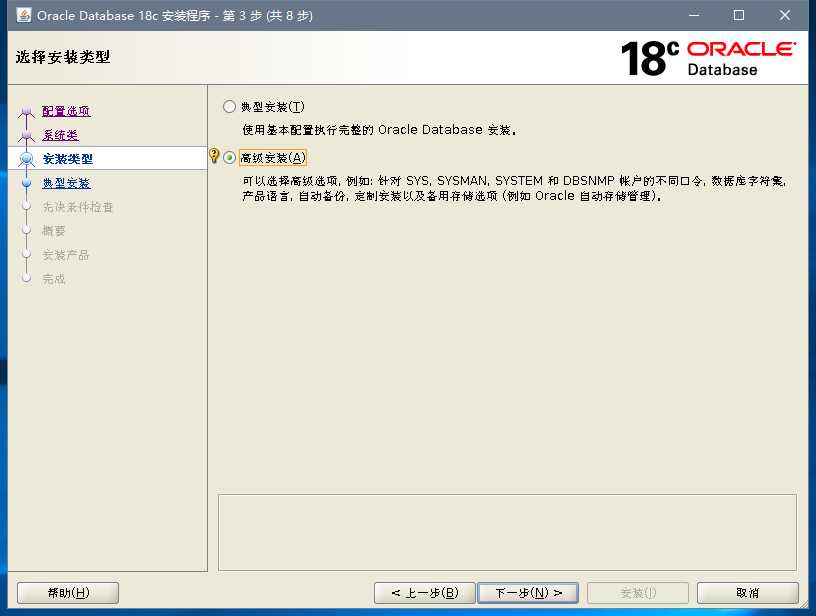Click the 概要 step label
The height and width of the screenshot is (616, 816).
pyautogui.click(x=54, y=231)
